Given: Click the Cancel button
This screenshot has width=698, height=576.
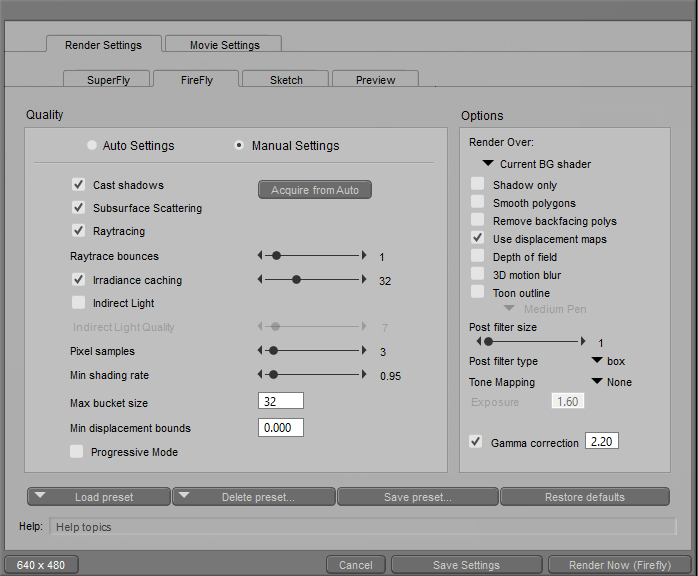Looking at the screenshot, I should point(356,565).
